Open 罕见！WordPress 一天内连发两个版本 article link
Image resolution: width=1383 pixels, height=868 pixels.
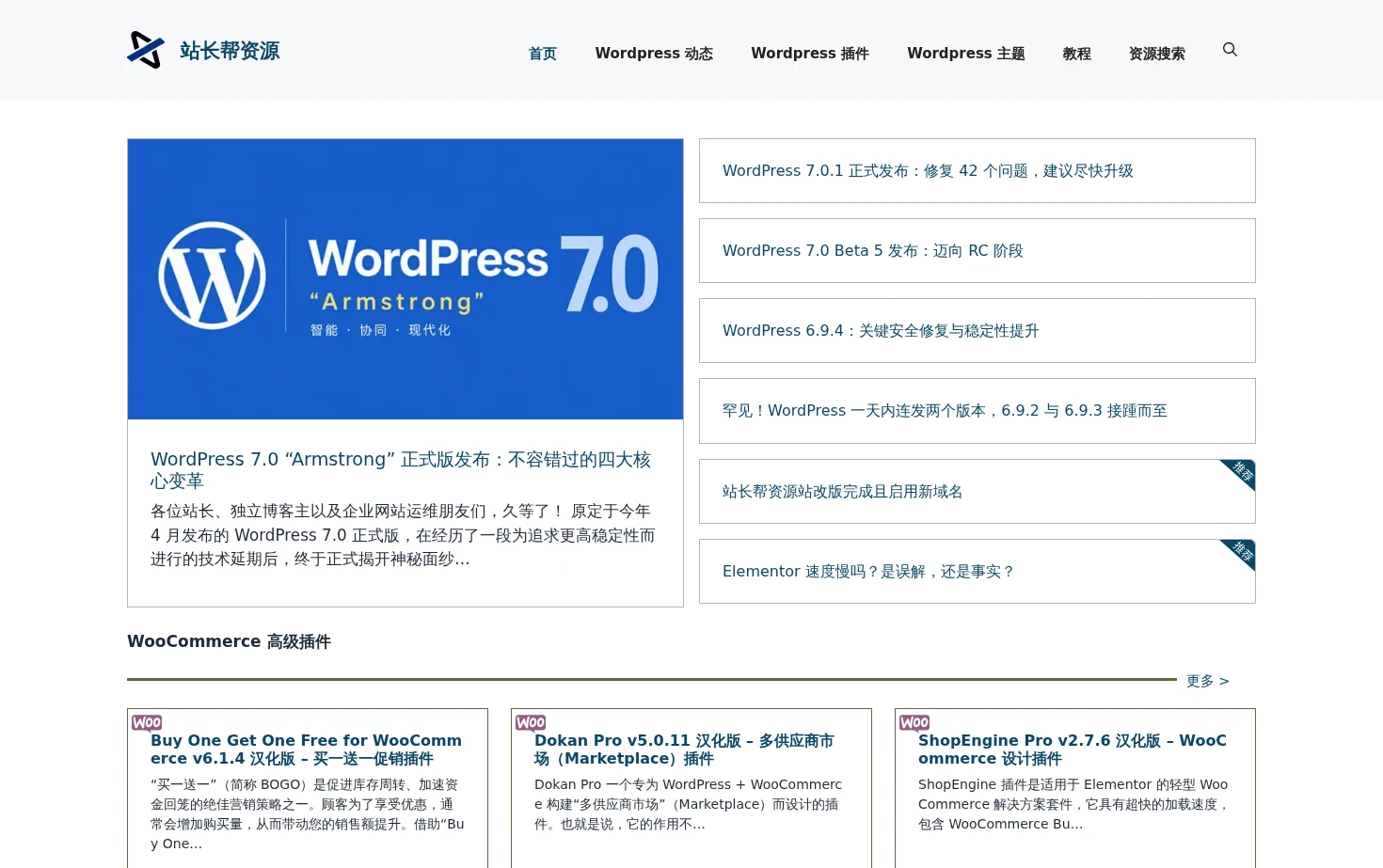click(x=945, y=411)
